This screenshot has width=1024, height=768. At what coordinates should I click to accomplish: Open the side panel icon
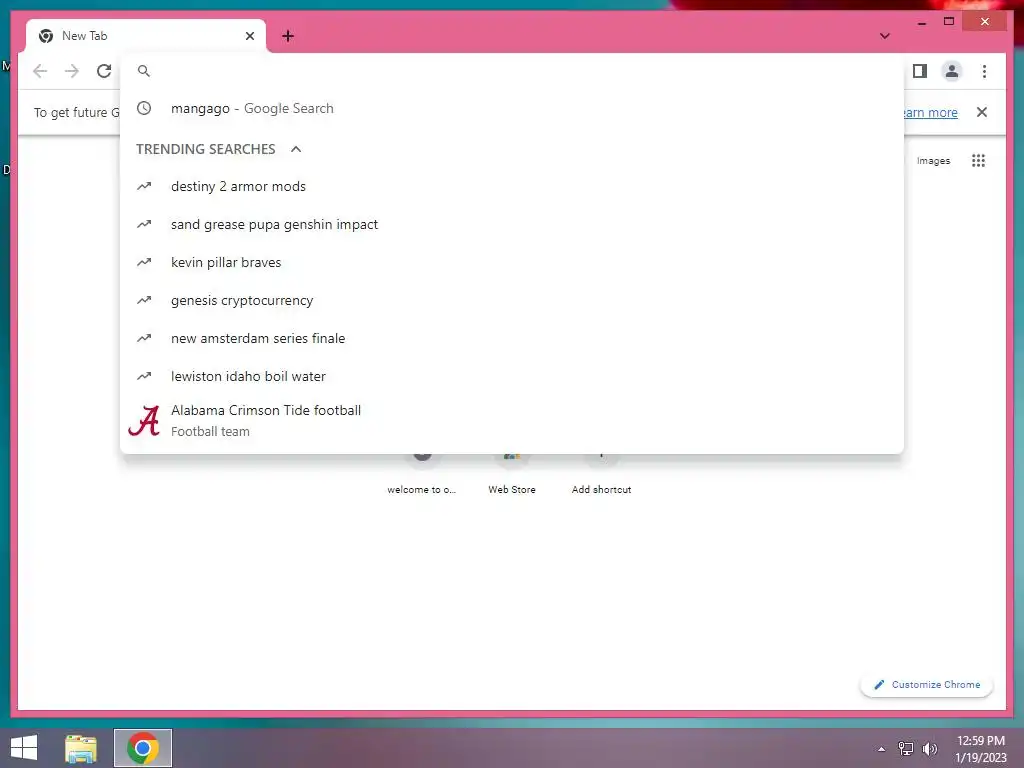920,71
